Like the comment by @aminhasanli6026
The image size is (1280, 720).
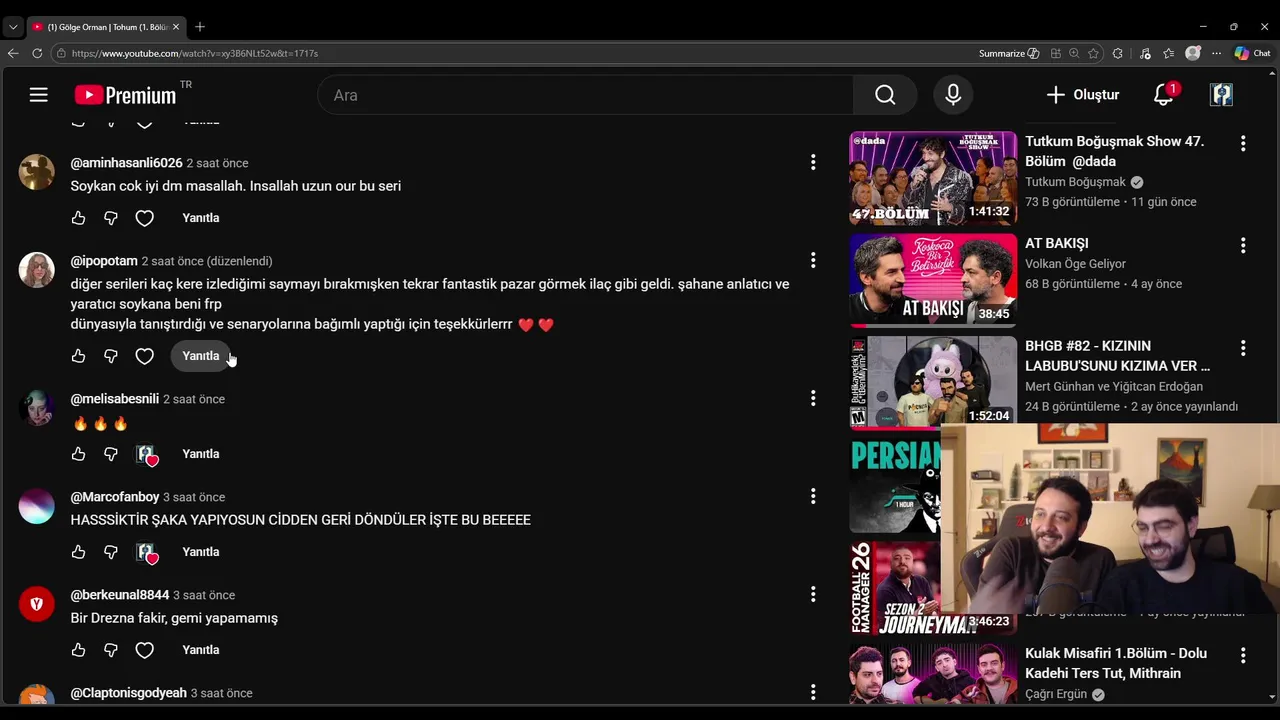point(79,218)
